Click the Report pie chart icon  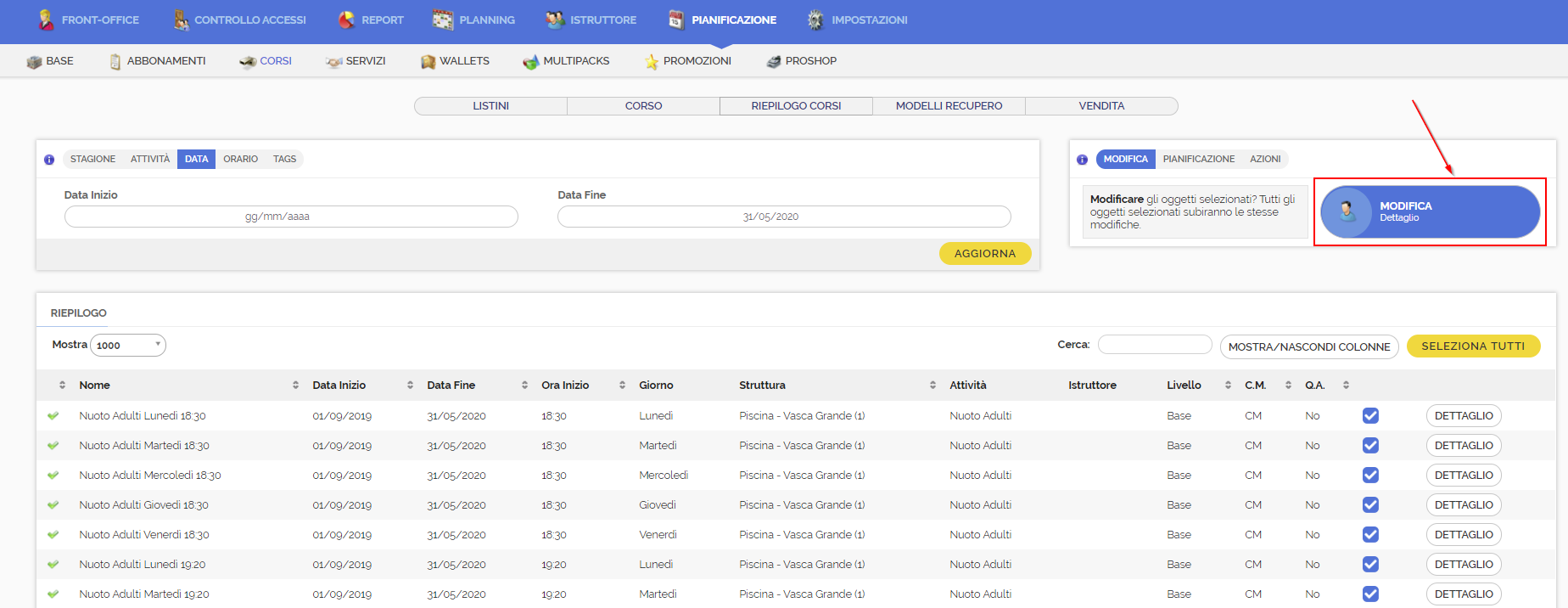pyautogui.click(x=346, y=20)
